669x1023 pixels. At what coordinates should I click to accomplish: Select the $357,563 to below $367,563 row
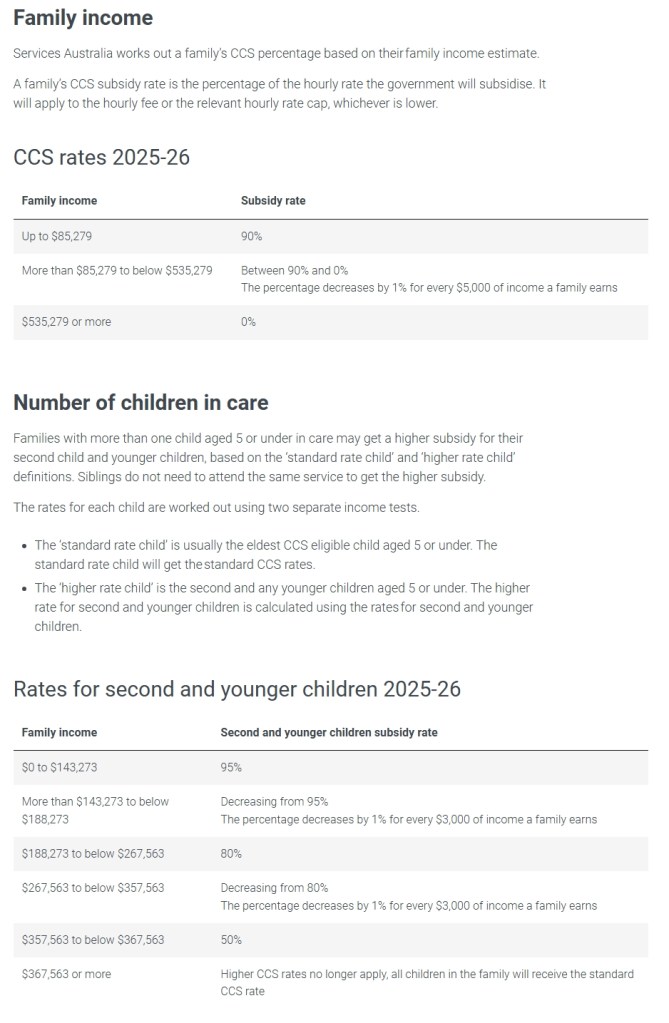[330, 939]
